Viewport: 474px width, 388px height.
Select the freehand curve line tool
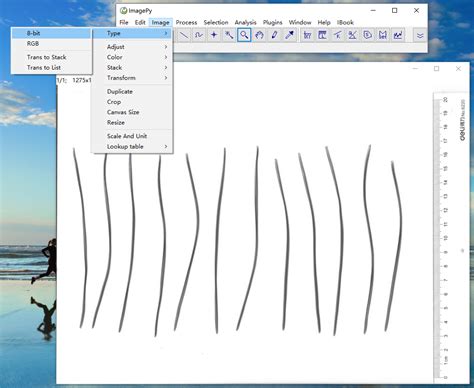(x=199, y=35)
